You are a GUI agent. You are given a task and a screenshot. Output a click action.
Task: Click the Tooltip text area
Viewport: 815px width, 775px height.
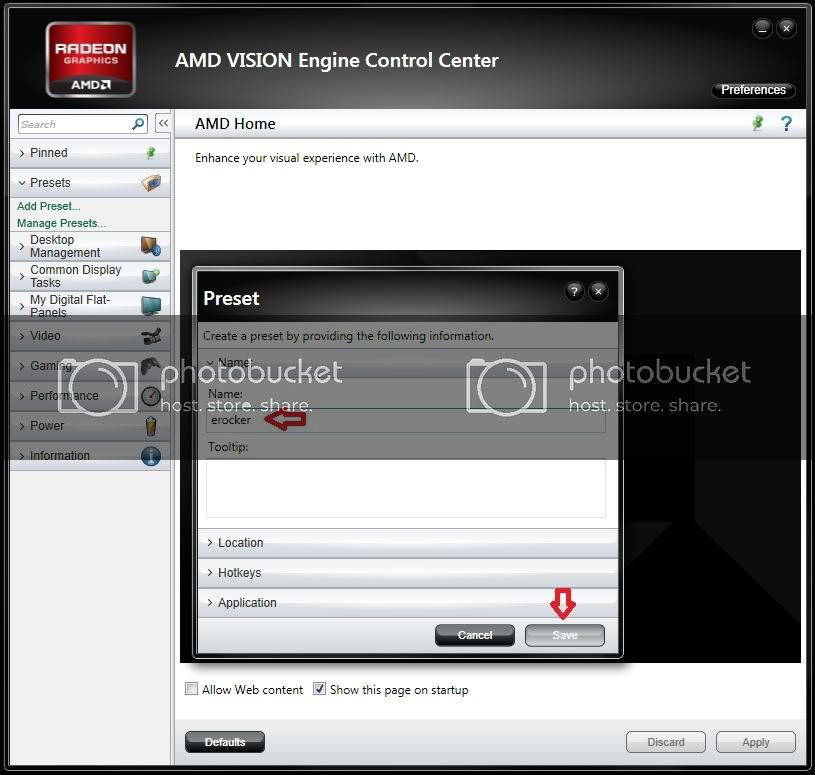pyautogui.click(x=406, y=488)
